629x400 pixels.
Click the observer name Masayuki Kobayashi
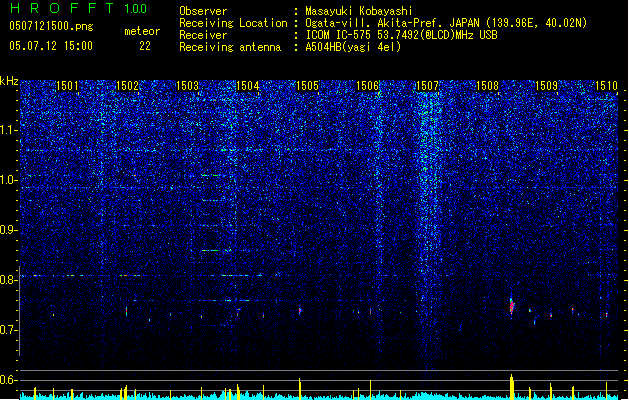coord(359,11)
